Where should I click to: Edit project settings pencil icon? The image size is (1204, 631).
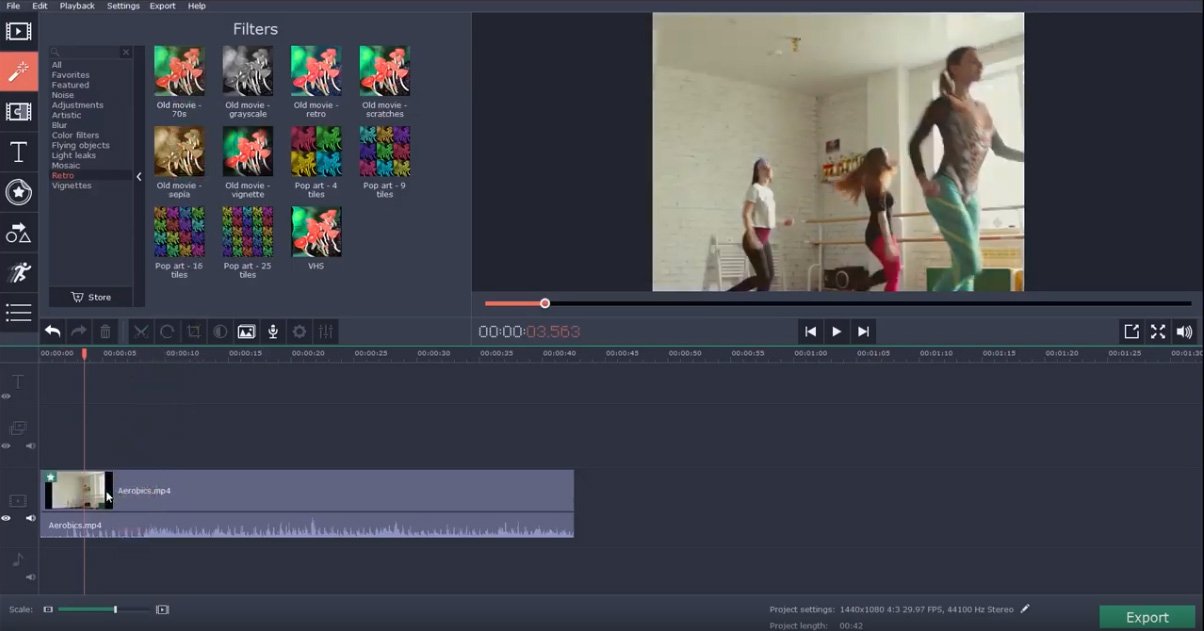coord(1025,609)
